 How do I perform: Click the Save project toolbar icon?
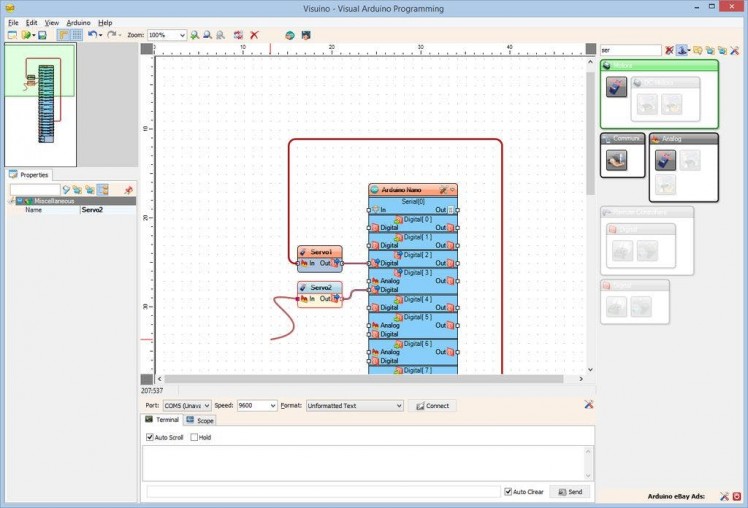[42, 35]
